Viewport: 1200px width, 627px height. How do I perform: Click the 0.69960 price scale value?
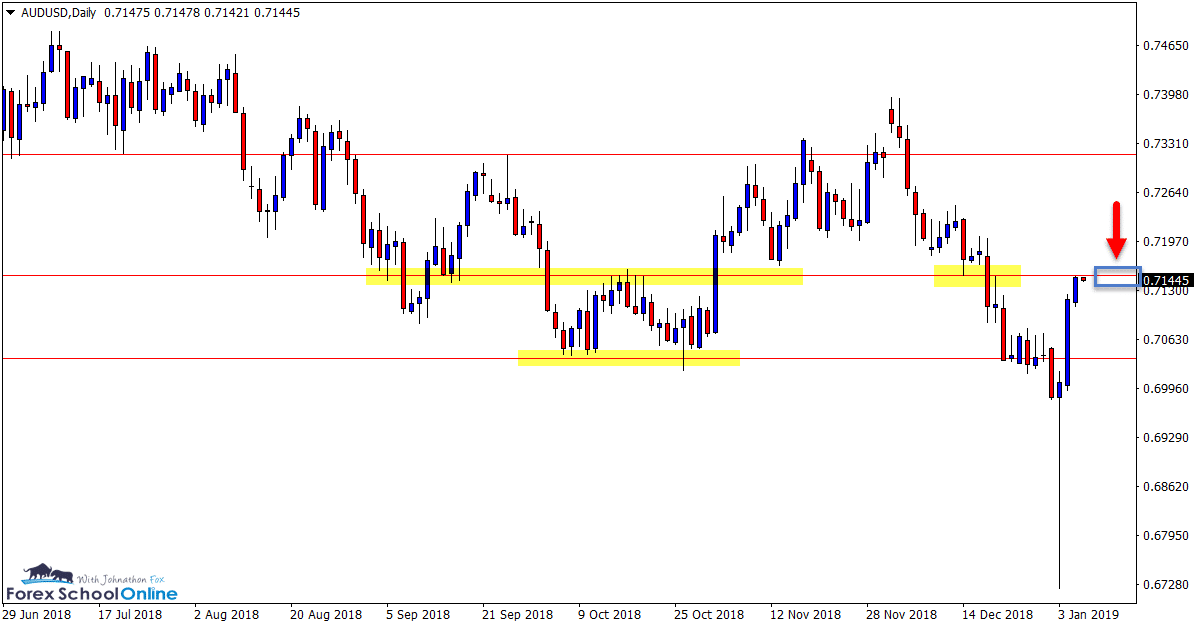(1164, 388)
